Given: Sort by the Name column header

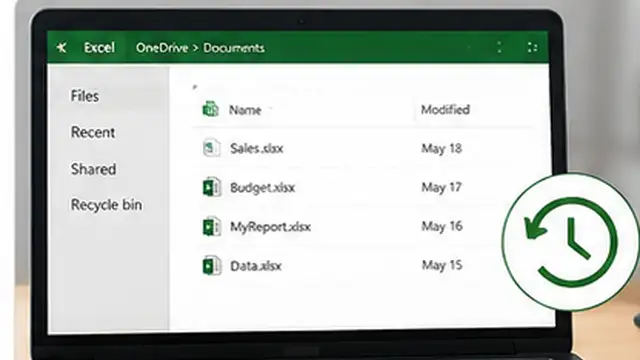Looking at the screenshot, I should click(245, 110).
